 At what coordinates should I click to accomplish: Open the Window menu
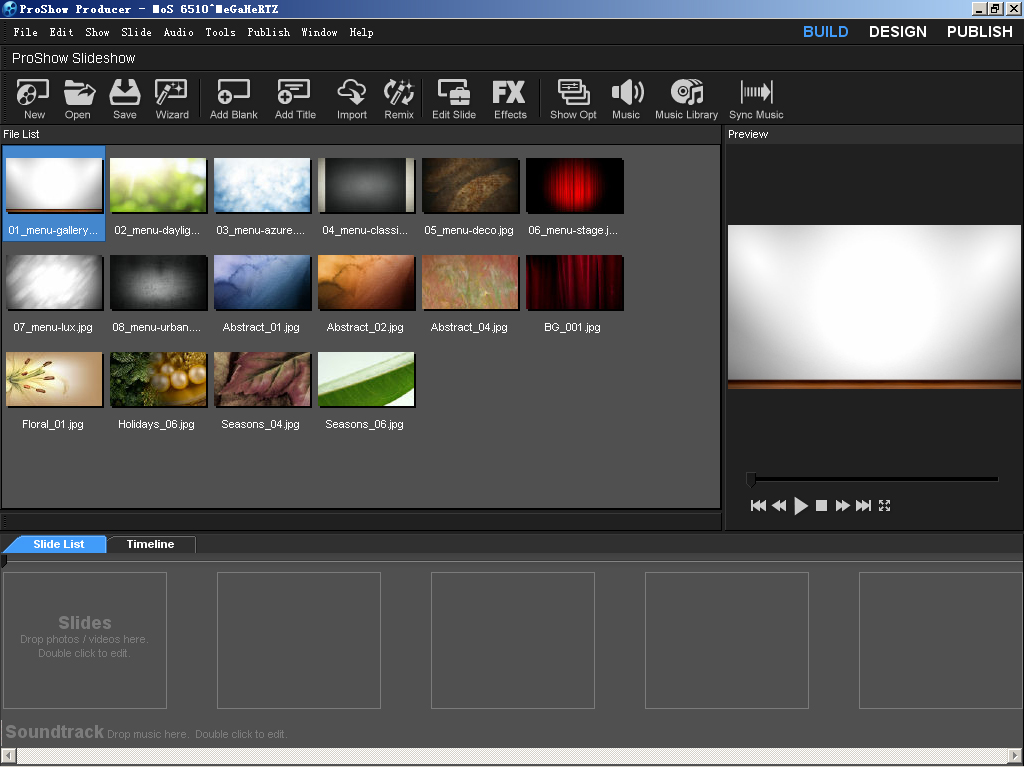(x=319, y=32)
